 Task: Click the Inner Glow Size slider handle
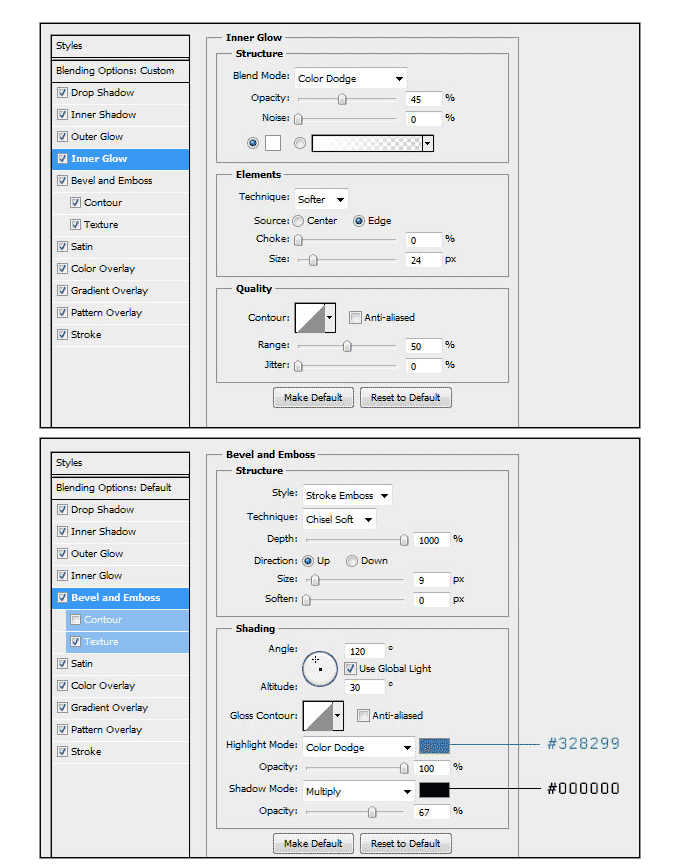(313, 260)
